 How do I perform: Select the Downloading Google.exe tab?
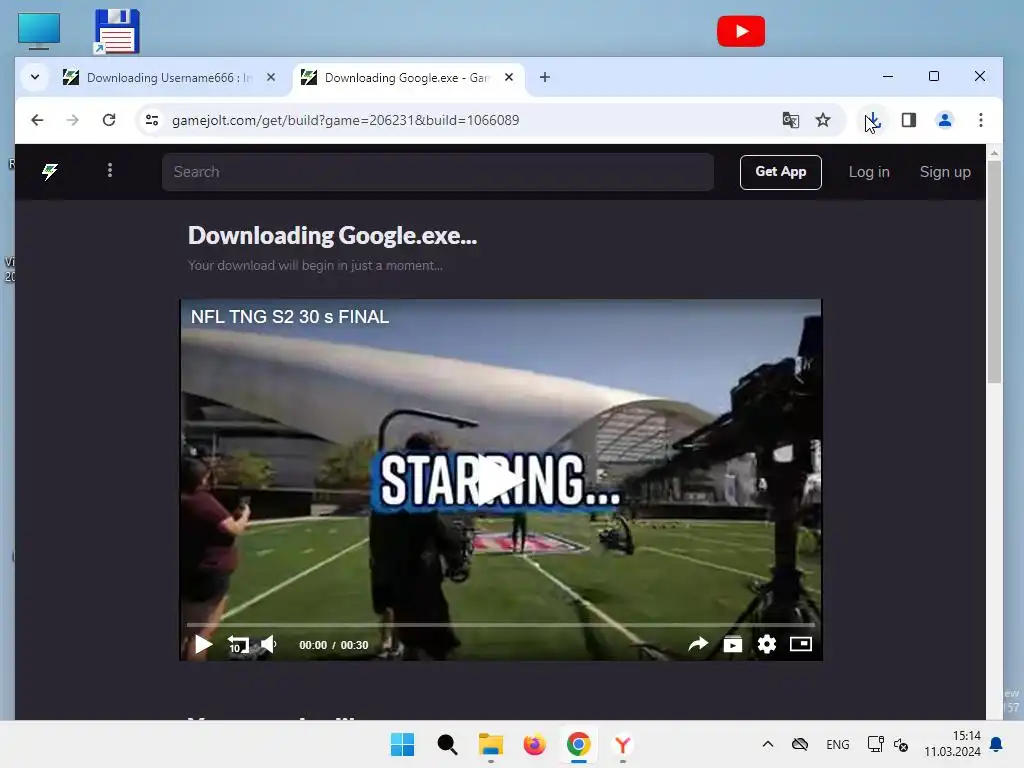point(409,77)
